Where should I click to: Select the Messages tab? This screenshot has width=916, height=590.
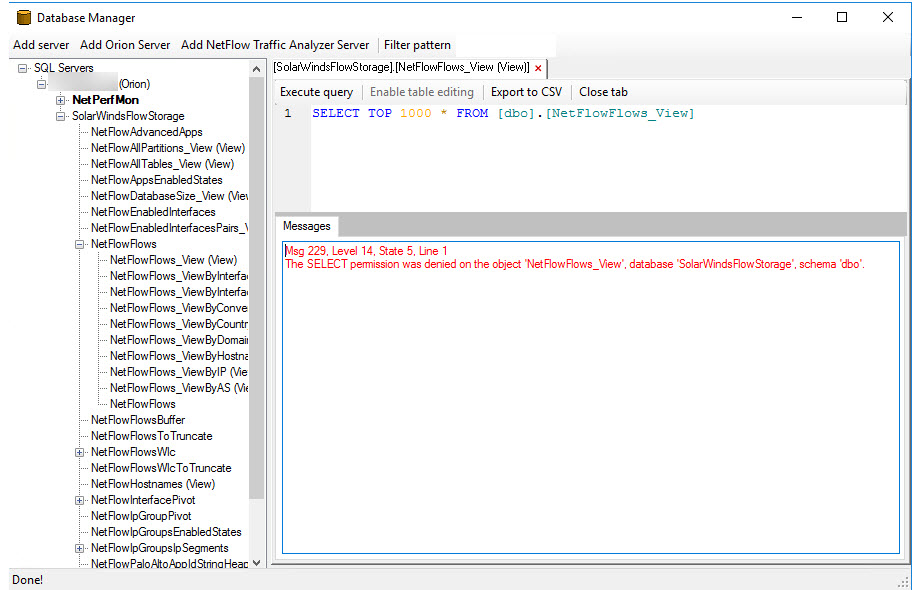point(306,226)
